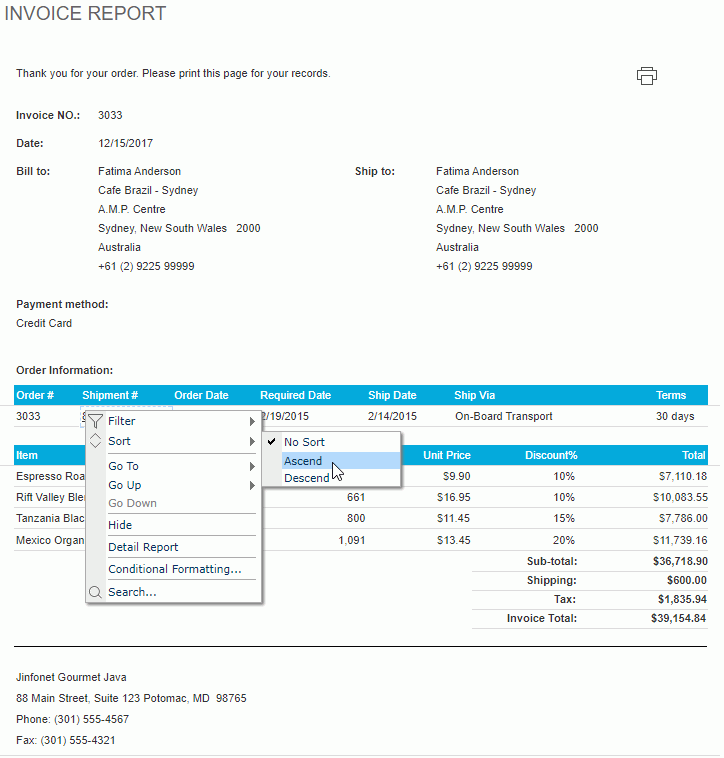
Task: Choose Hide from context menu
Action: pos(174,525)
